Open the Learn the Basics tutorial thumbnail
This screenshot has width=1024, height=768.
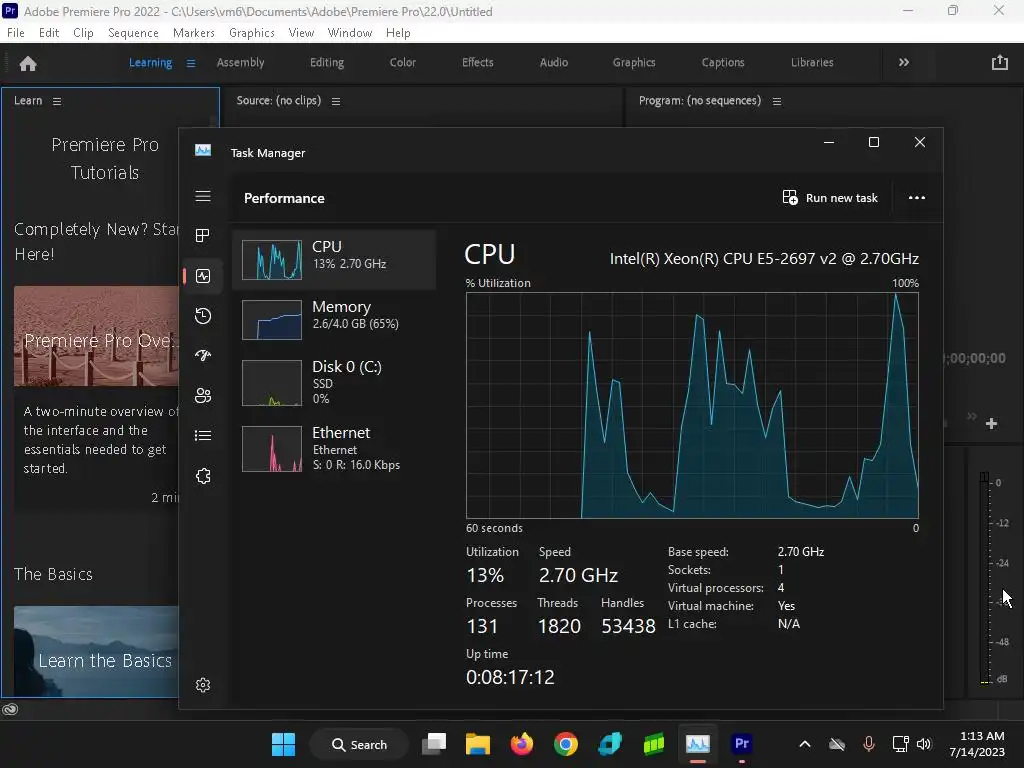[x=96, y=651]
